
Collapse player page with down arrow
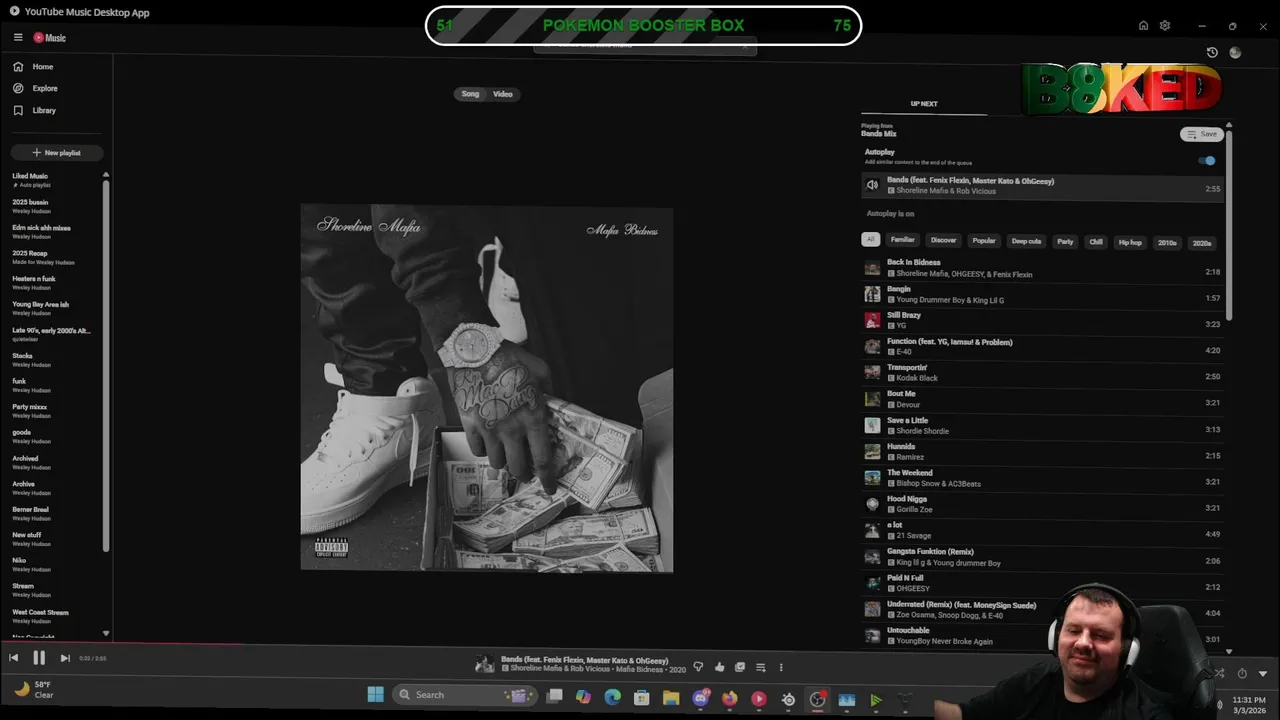point(1263,673)
